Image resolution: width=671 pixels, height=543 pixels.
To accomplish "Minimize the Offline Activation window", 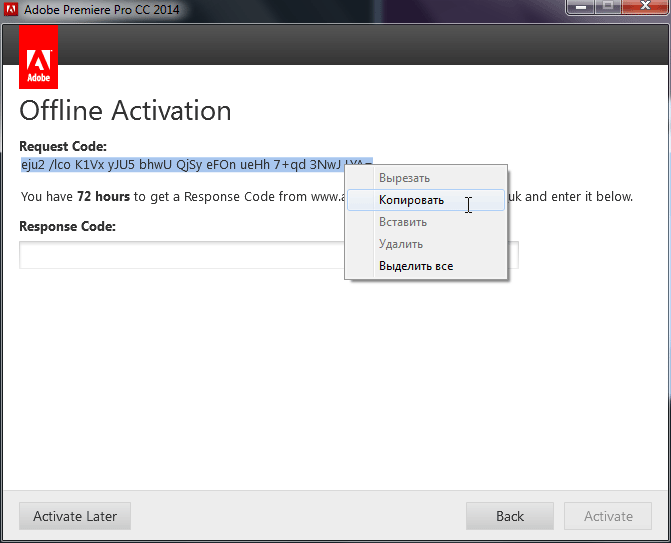I will pos(581,6).
